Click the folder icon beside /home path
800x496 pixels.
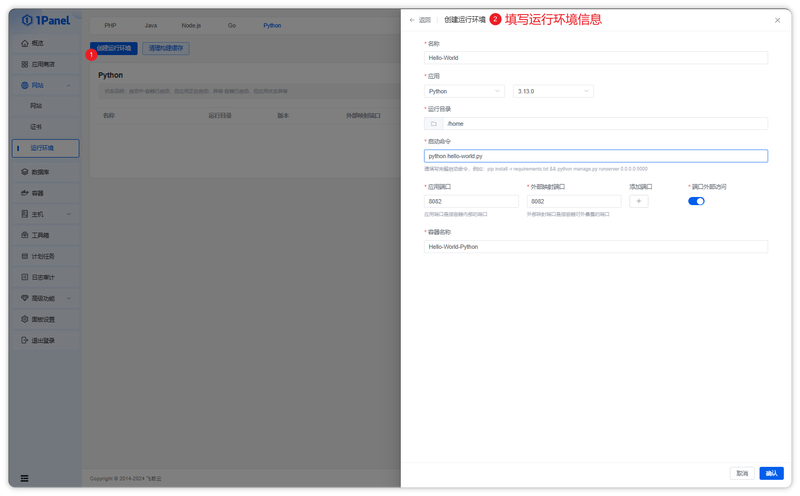pos(434,123)
